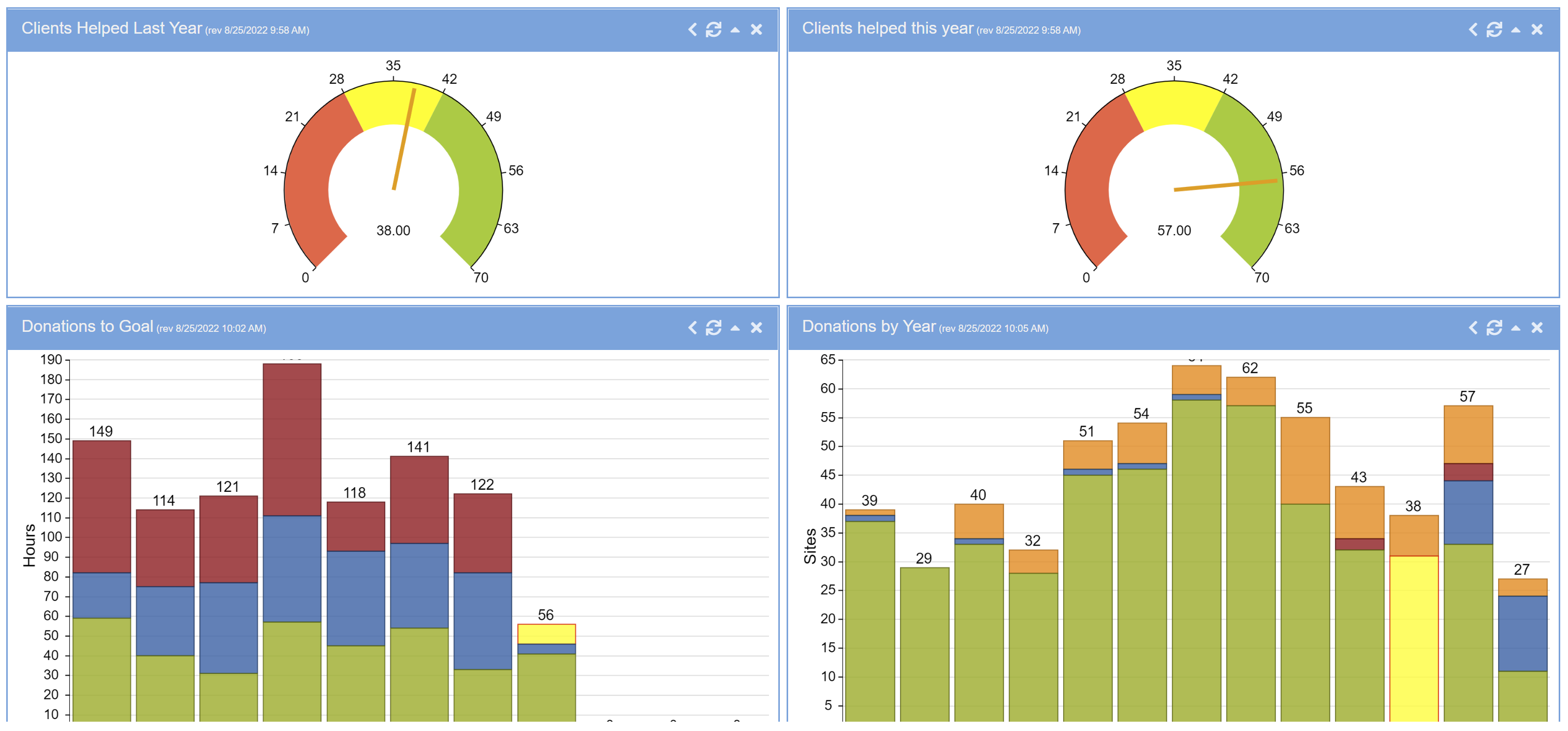
Task: Click the bar labeled 62 in Donations by Year
Action: [1251, 549]
